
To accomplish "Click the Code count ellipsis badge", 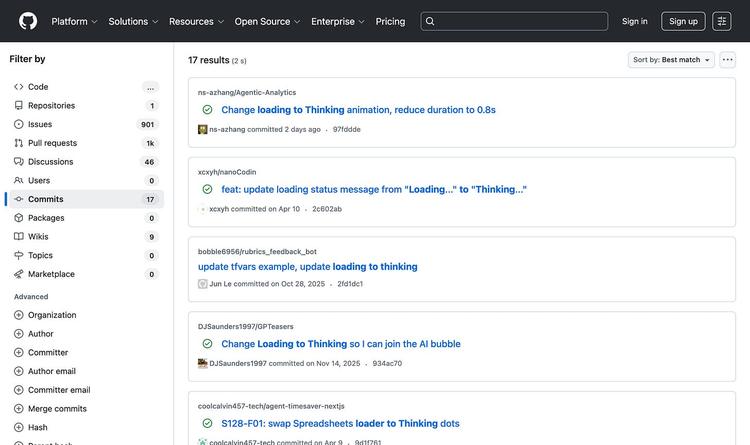I will point(150,88).
